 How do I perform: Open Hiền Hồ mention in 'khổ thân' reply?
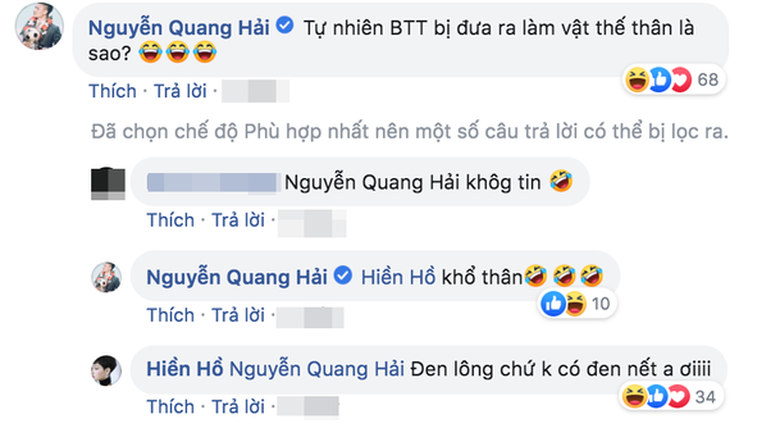(398, 277)
